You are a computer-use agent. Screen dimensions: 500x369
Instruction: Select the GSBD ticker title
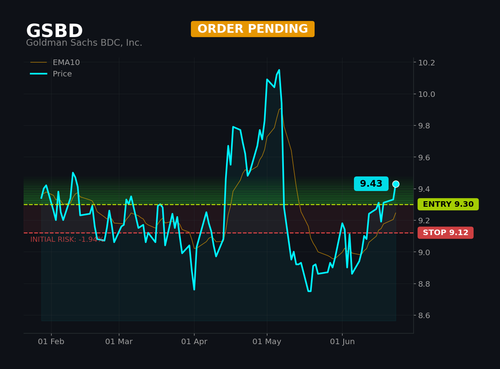coord(54,31)
